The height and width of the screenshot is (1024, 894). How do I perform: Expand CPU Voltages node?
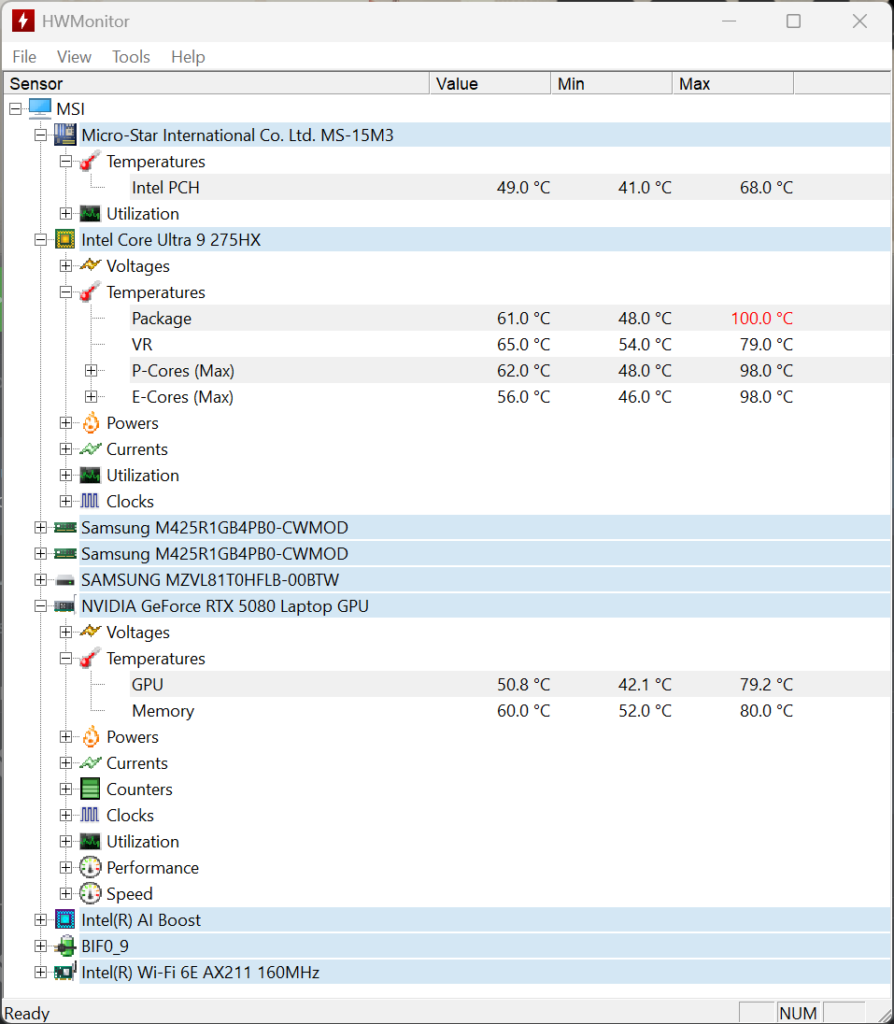point(66,266)
